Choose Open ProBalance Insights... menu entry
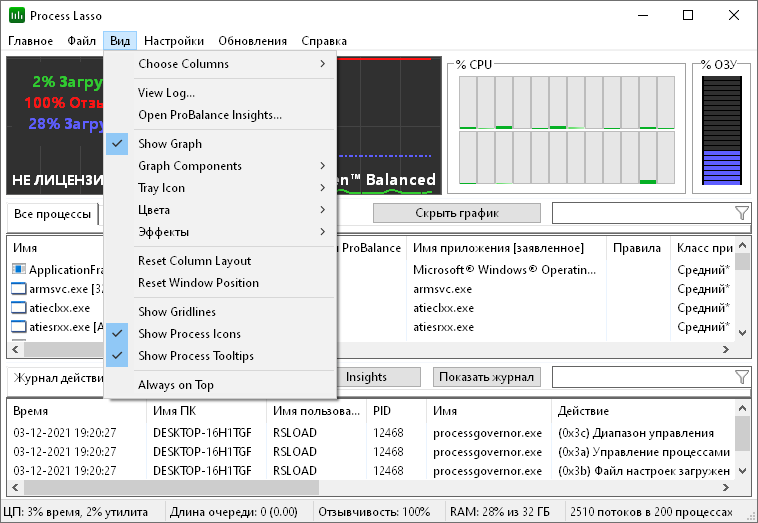The image size is (758, 523). pyautogui.click(x=220, y=115)
